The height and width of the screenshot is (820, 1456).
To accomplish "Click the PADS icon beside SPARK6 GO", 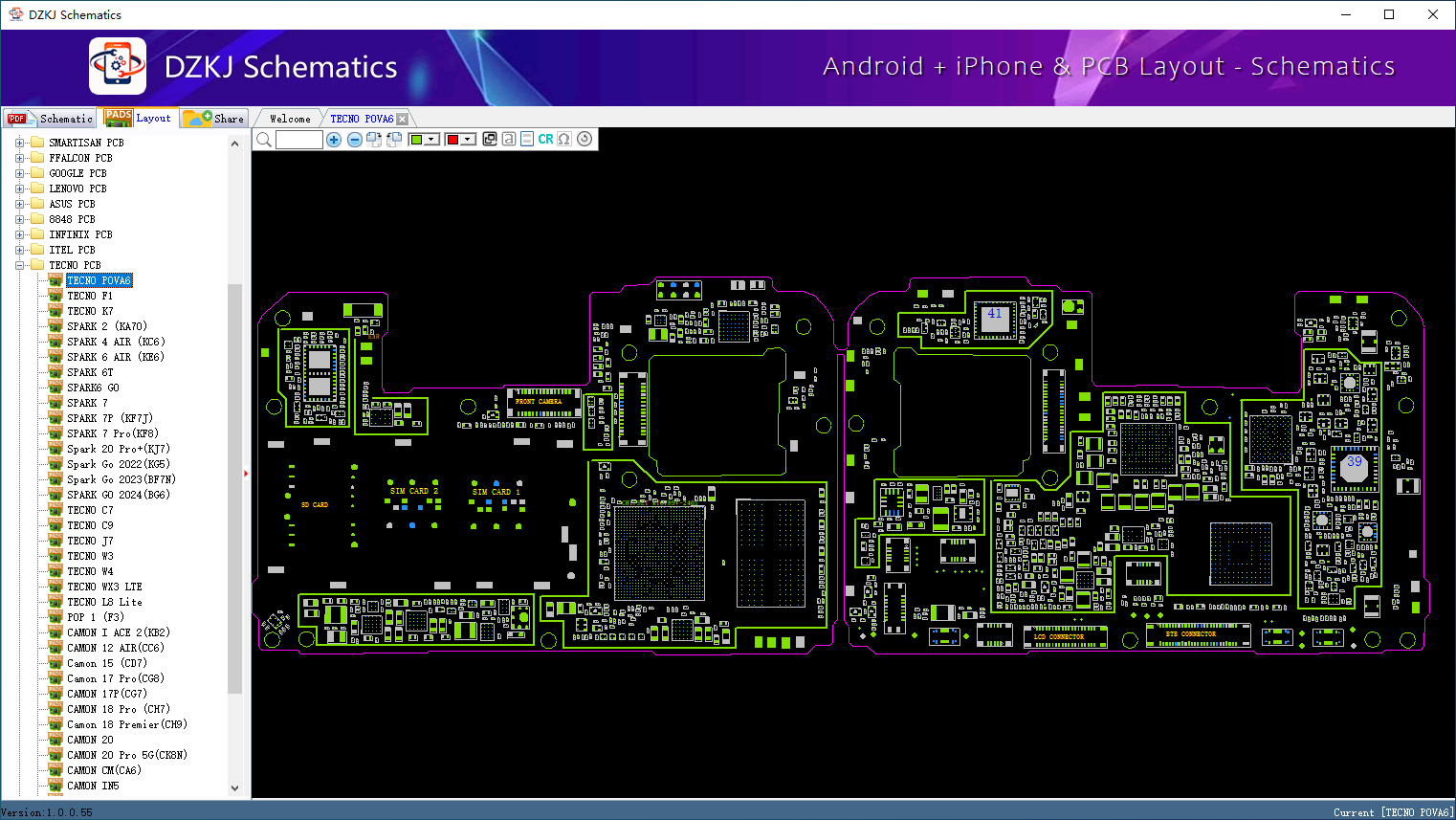I will click(x=55, y=388).
